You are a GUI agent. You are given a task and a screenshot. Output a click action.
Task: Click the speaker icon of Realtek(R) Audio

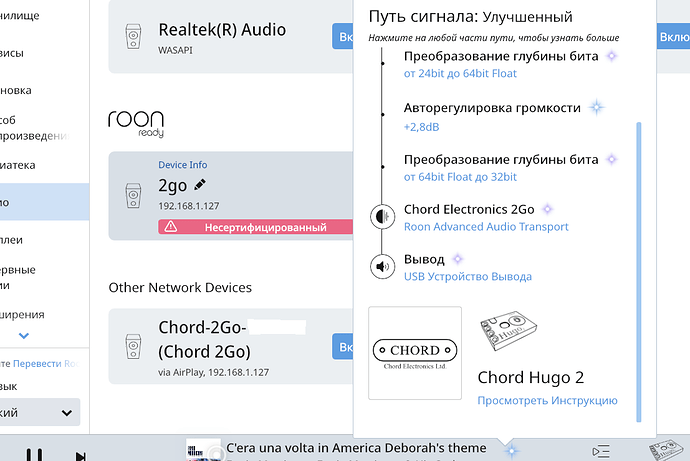point(133,37)
